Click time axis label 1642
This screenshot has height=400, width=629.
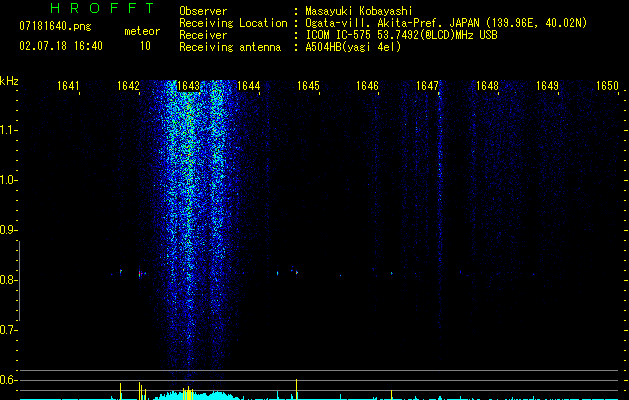tap(128, 85)
